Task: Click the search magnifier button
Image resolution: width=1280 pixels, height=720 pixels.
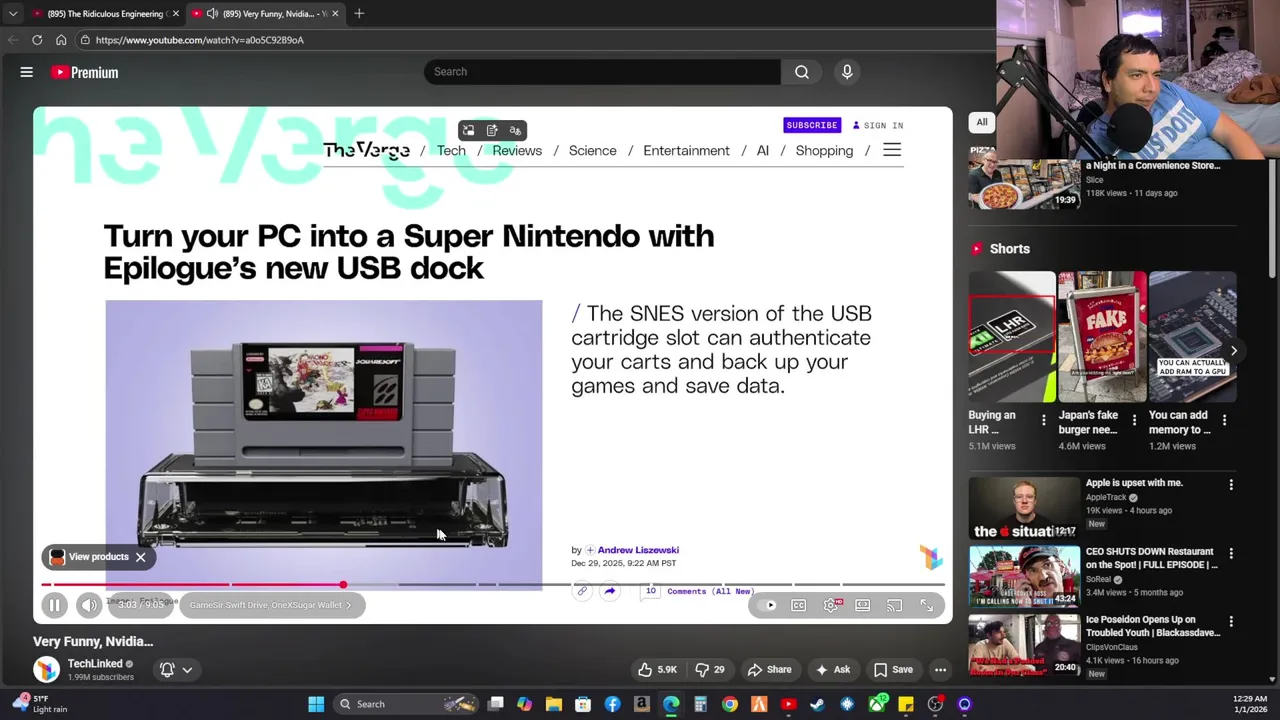Action: [x=802, y=72]
